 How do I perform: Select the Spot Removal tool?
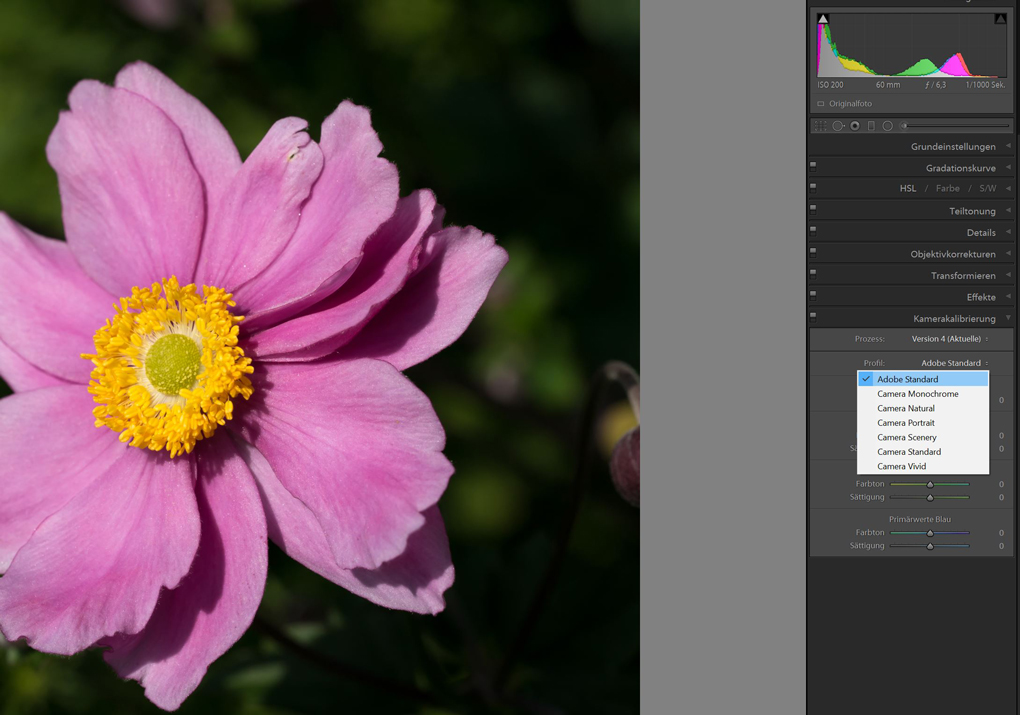tap(838, 126)
